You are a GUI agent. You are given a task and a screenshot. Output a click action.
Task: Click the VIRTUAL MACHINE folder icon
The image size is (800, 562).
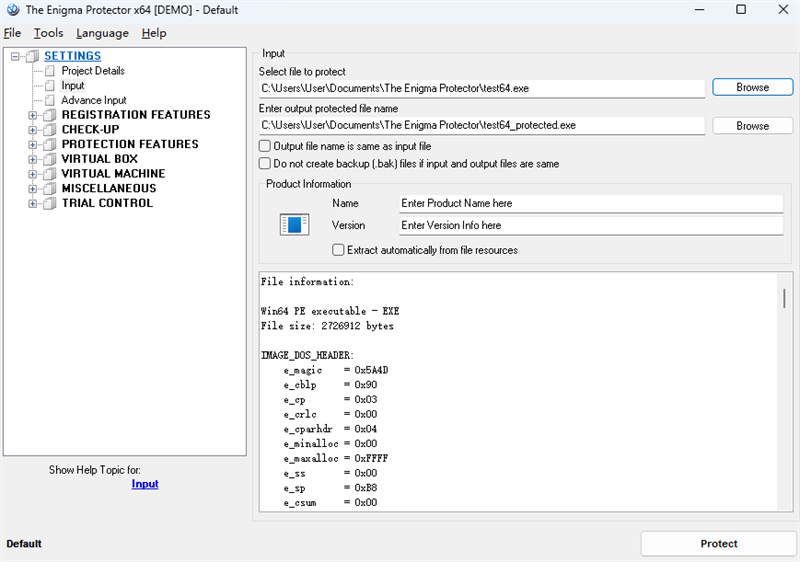click(x=49, y=174)
